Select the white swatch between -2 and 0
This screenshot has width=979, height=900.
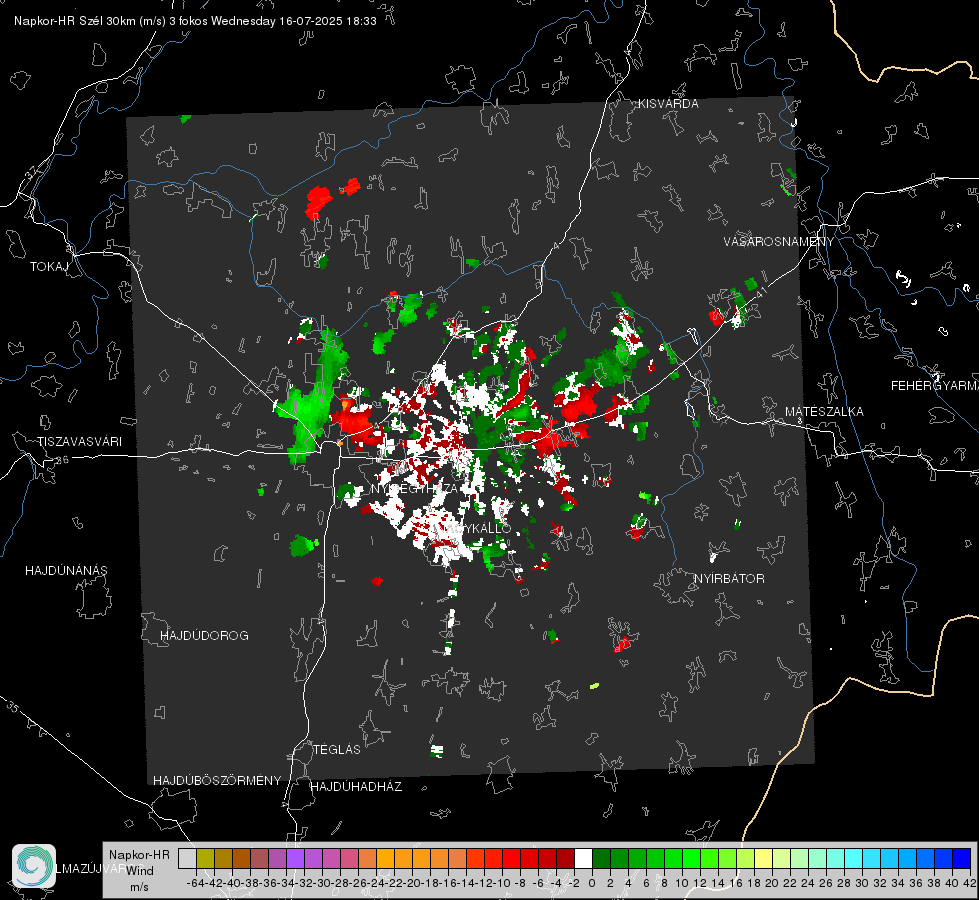[x=583, y=858]
